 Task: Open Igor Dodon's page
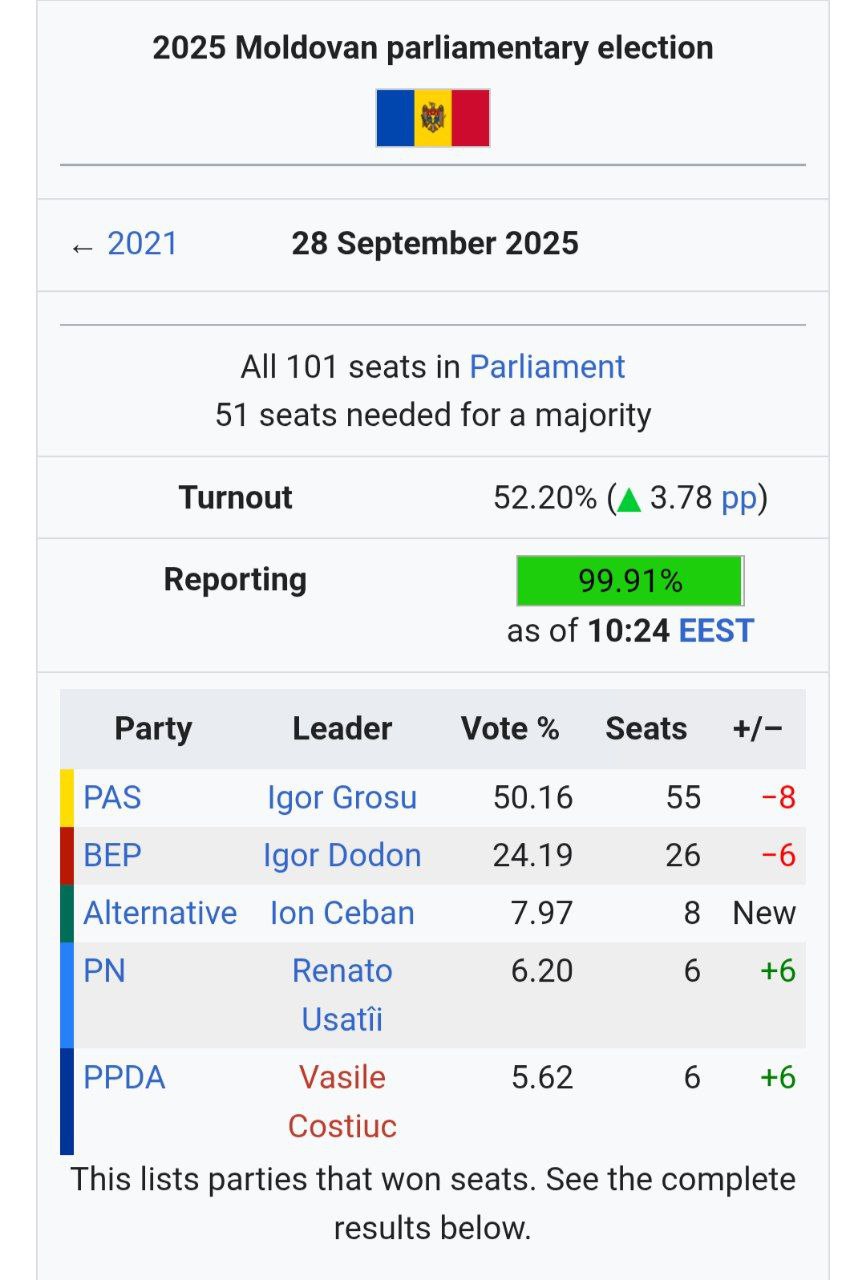pos(342,856)
